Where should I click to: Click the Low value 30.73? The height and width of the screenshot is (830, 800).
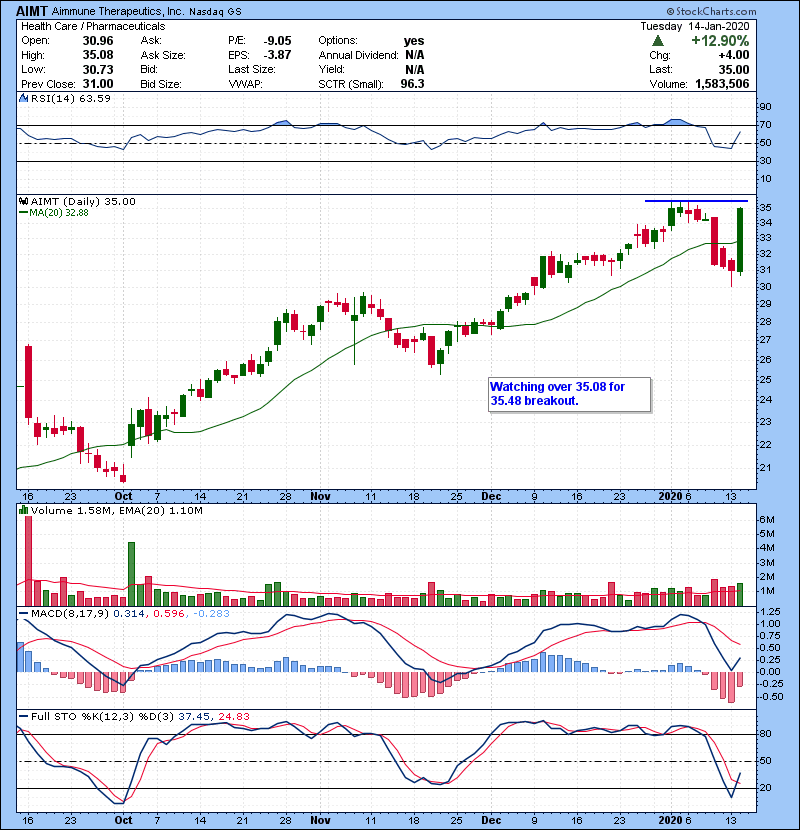pos(98,69)
